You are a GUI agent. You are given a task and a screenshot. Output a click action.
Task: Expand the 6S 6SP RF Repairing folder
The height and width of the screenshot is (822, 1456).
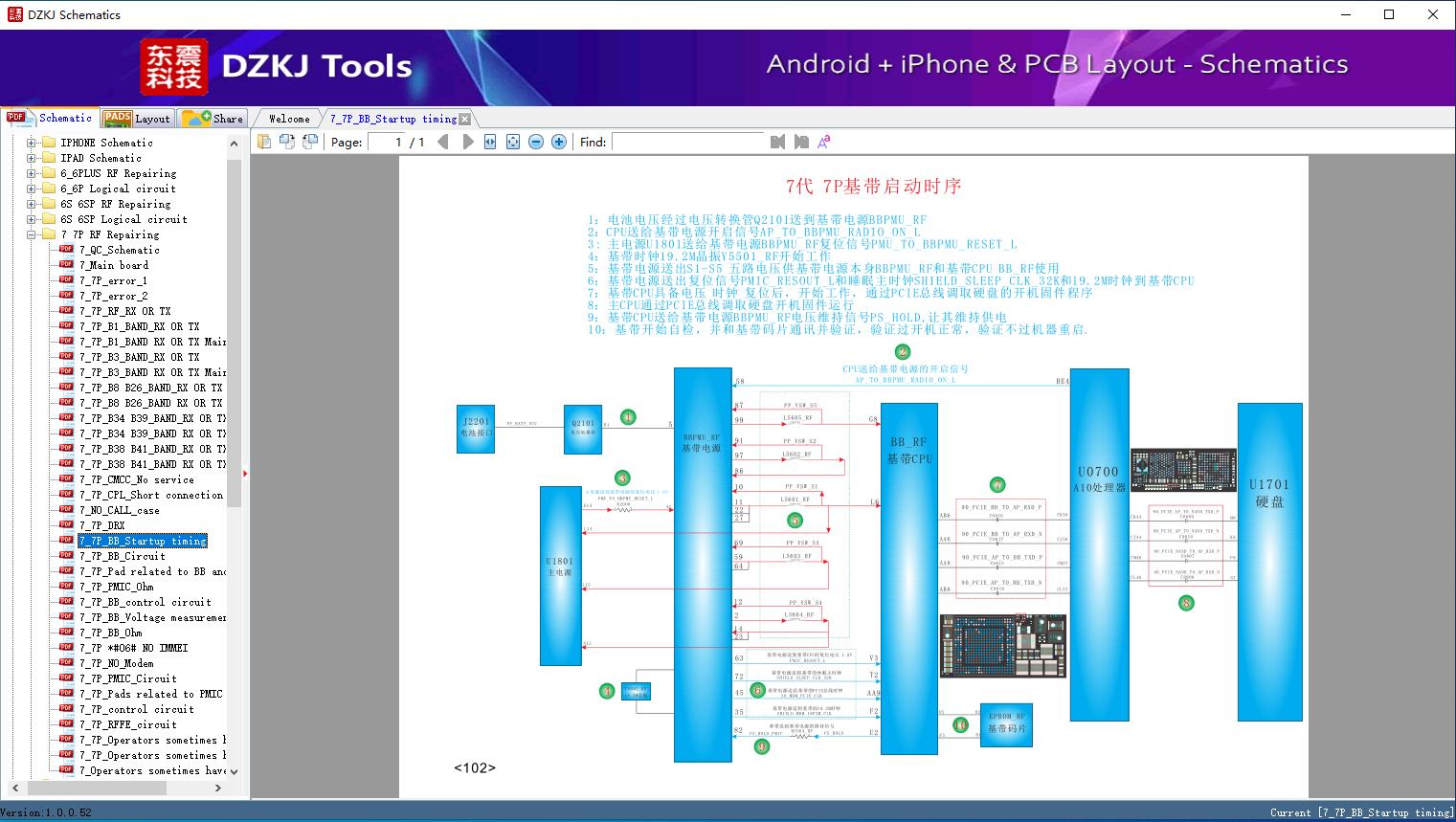click(x=31, y=204)
